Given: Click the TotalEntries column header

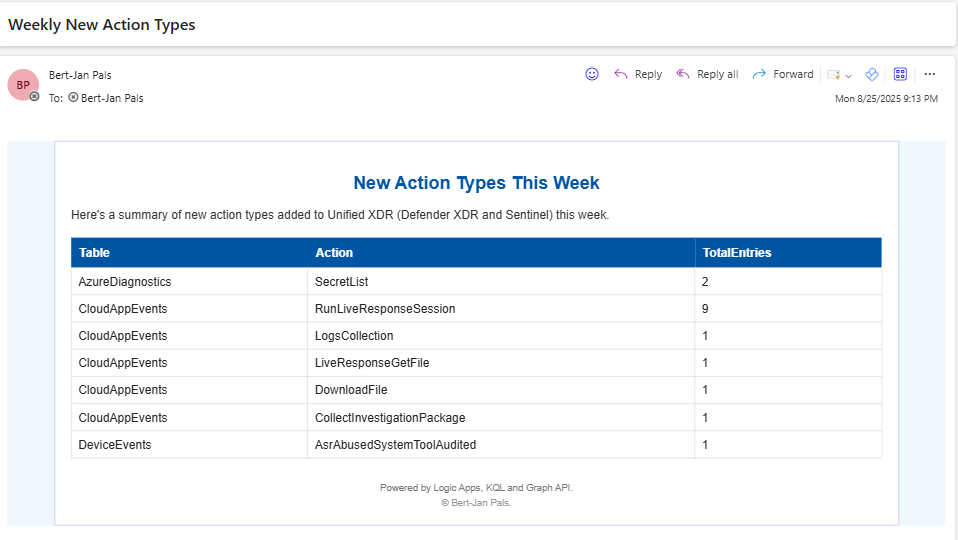Looking at the screenshot, I should (x=736, y=253).
